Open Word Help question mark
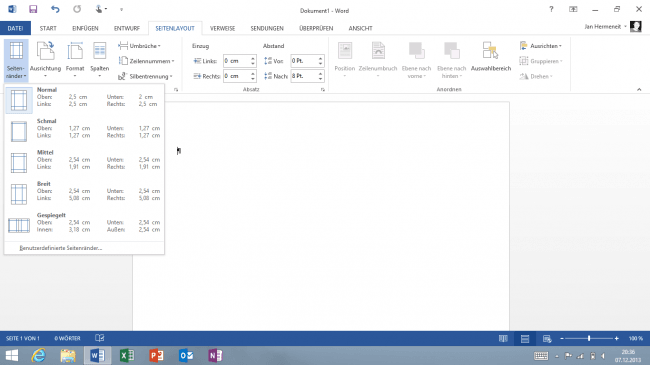The image size is (650, 365). click(x=551, y=9)
